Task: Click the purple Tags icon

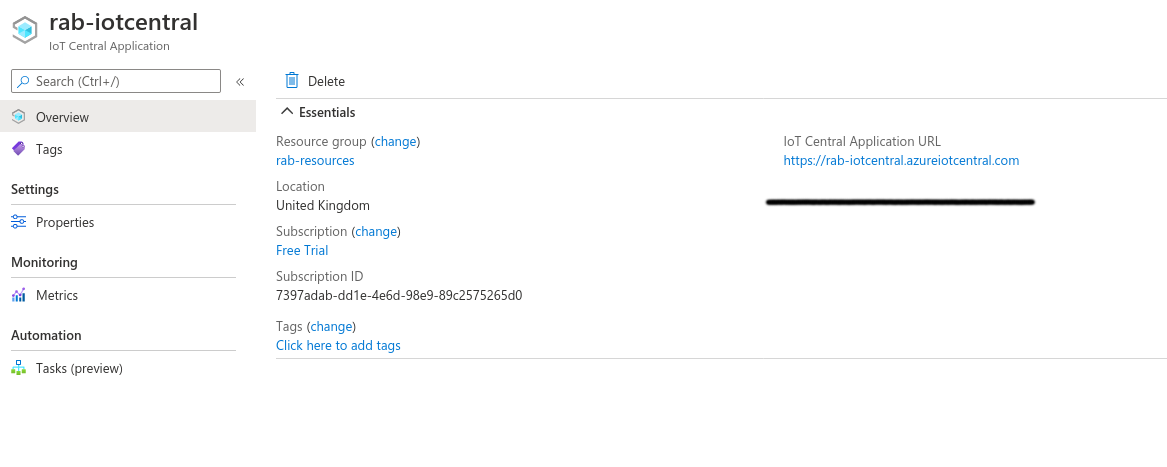Action: coord(18,149)
